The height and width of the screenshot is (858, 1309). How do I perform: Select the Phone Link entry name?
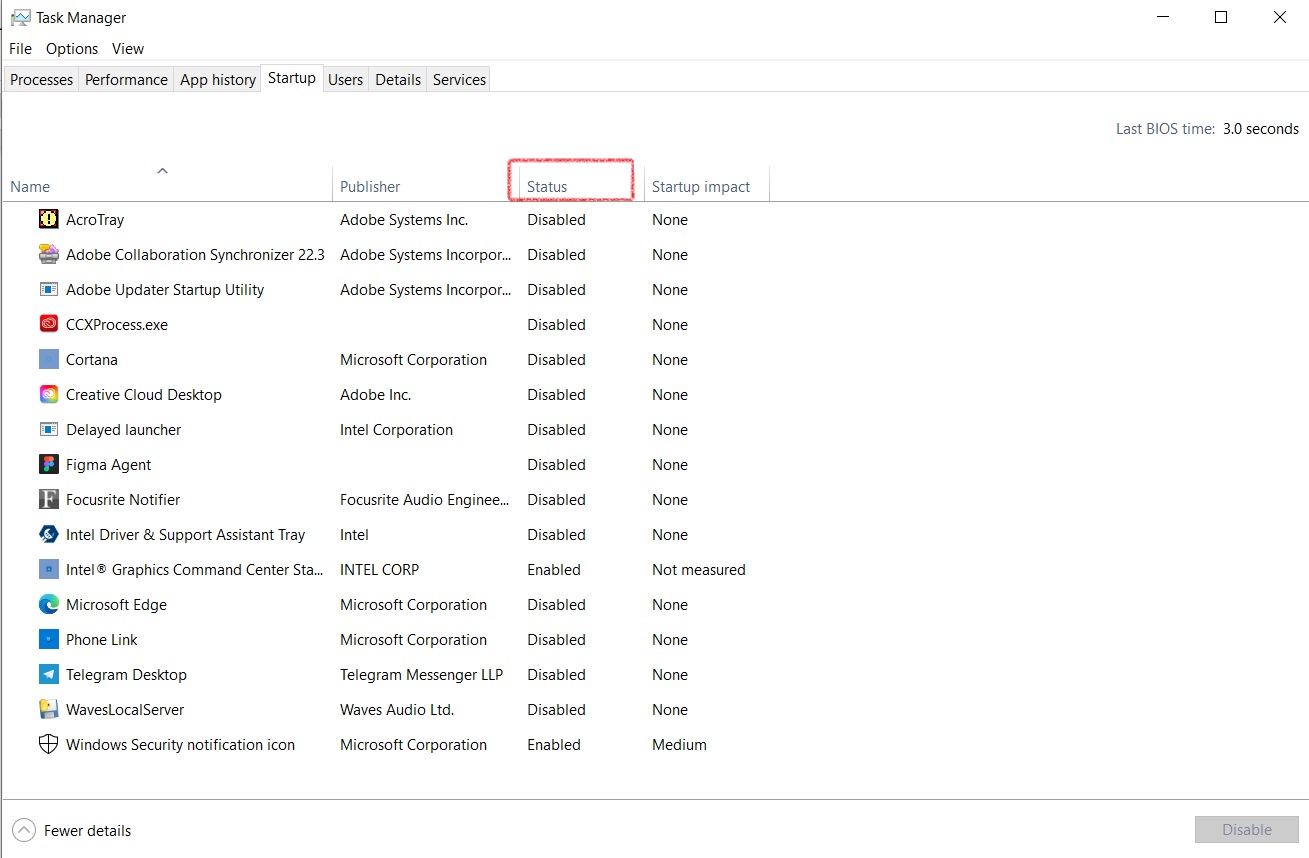[102, 639]
